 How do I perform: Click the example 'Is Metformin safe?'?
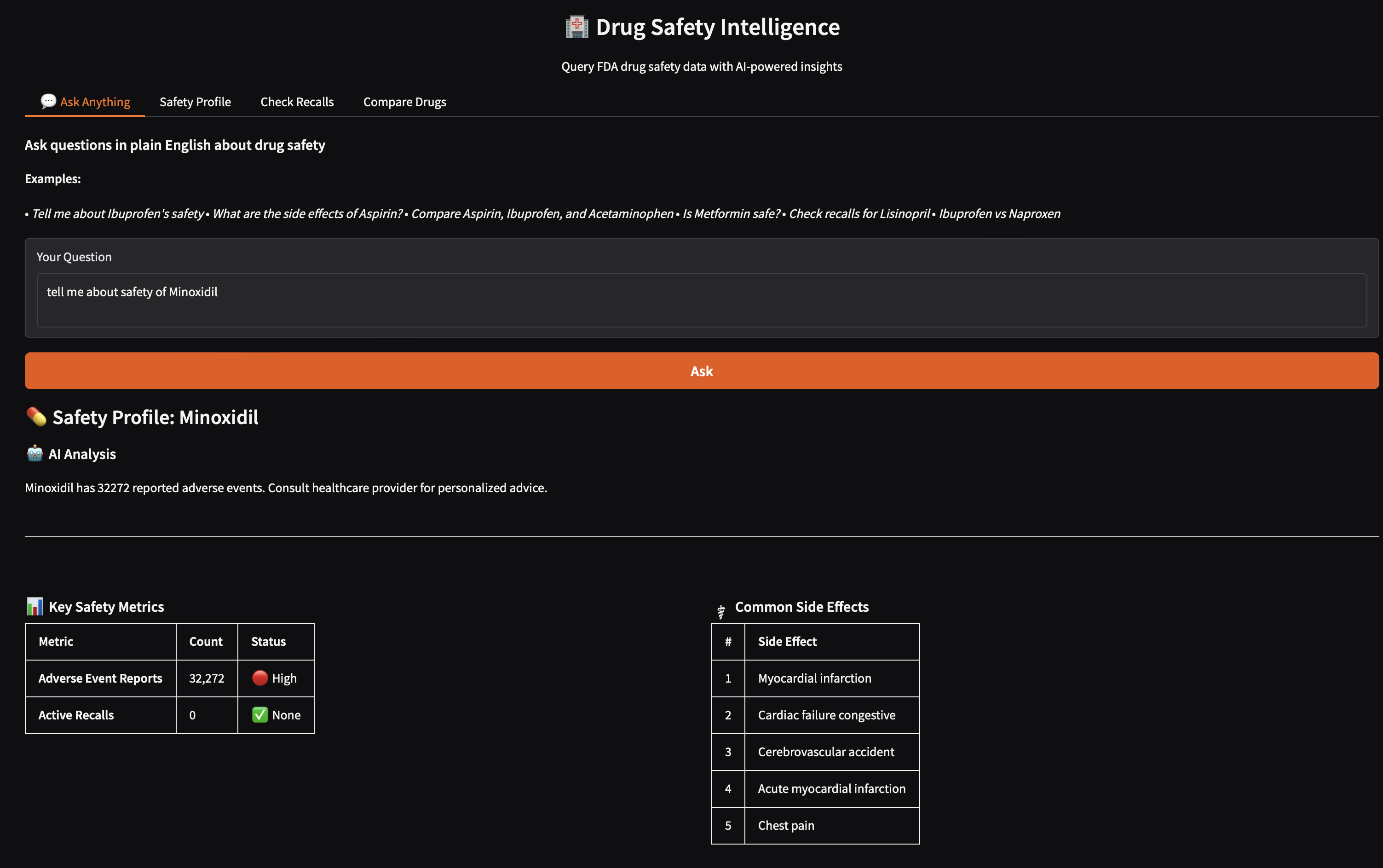point(732,213)
